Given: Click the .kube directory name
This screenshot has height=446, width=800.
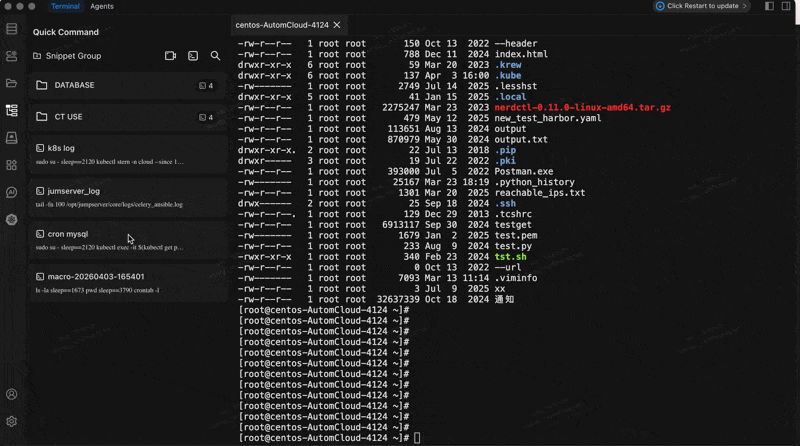Looking at the screenshot, I should pyautogui.click(x=508, y=76).
